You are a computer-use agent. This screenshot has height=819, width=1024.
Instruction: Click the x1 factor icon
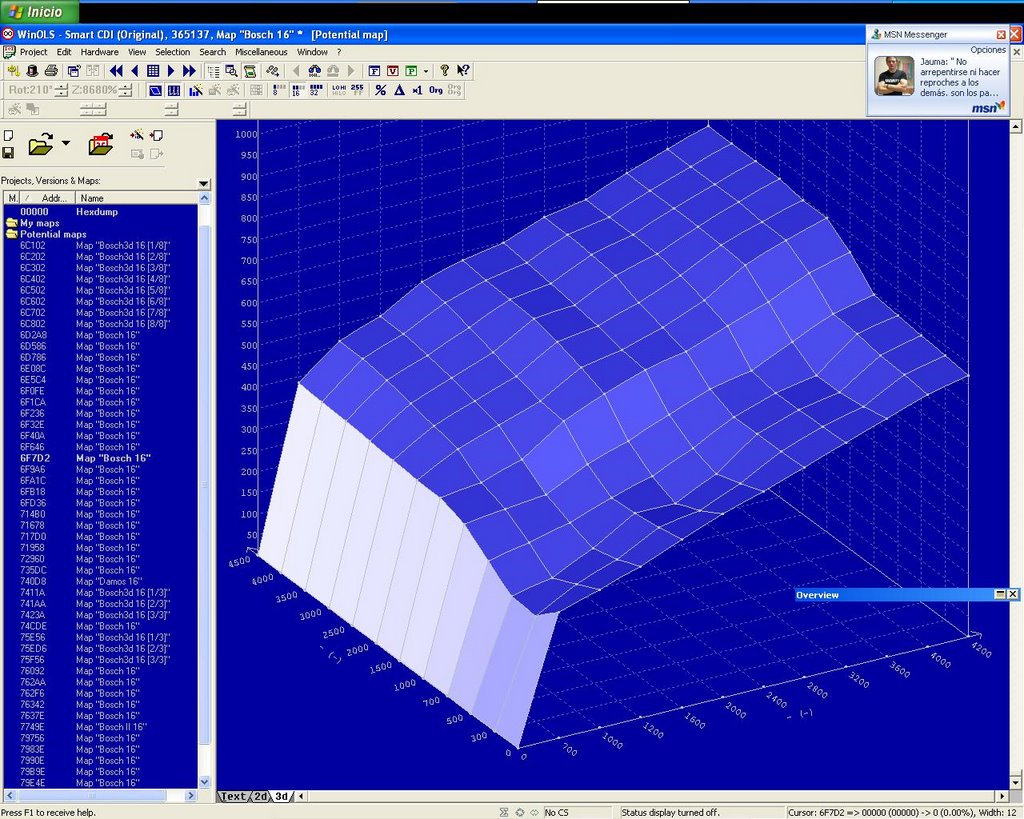417,90
